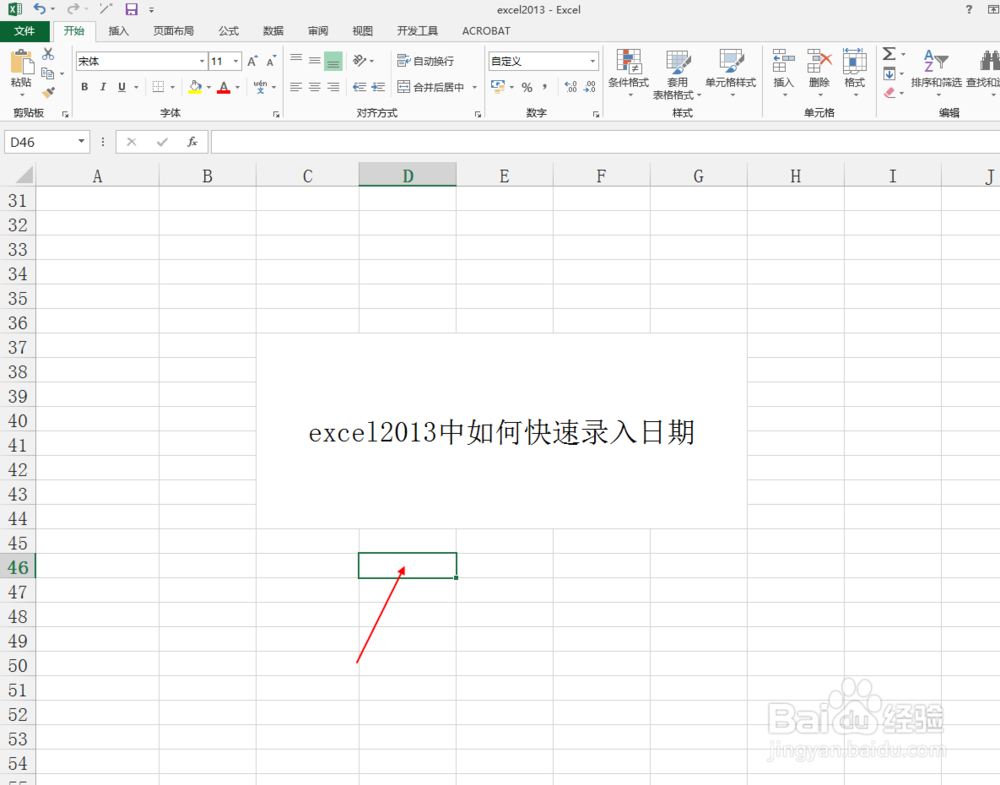Click the decrease decimal icon

click(589, 87)
